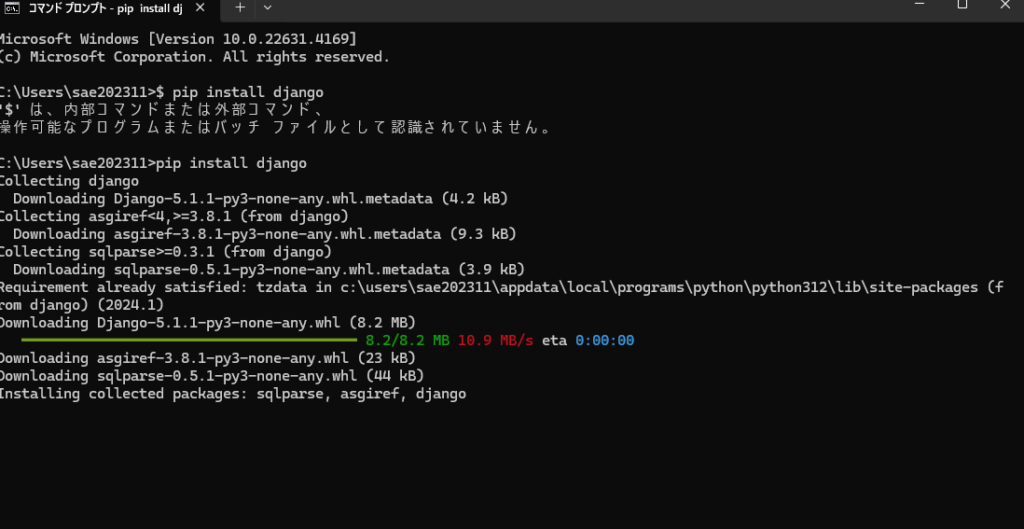The image size is (1024, 529).
Task: Minimize the terminal window
Action: click(920, 4)
